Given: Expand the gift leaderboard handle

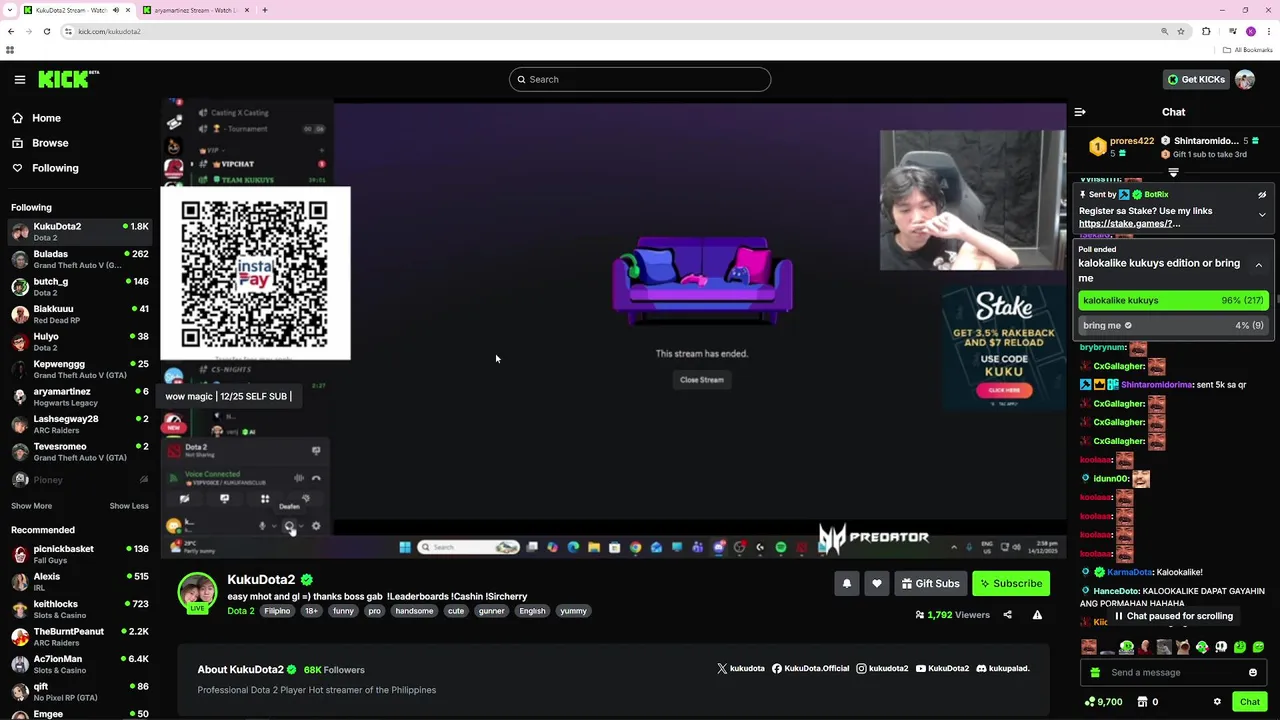Looking at the screenshot, I should coord(1174,172).
